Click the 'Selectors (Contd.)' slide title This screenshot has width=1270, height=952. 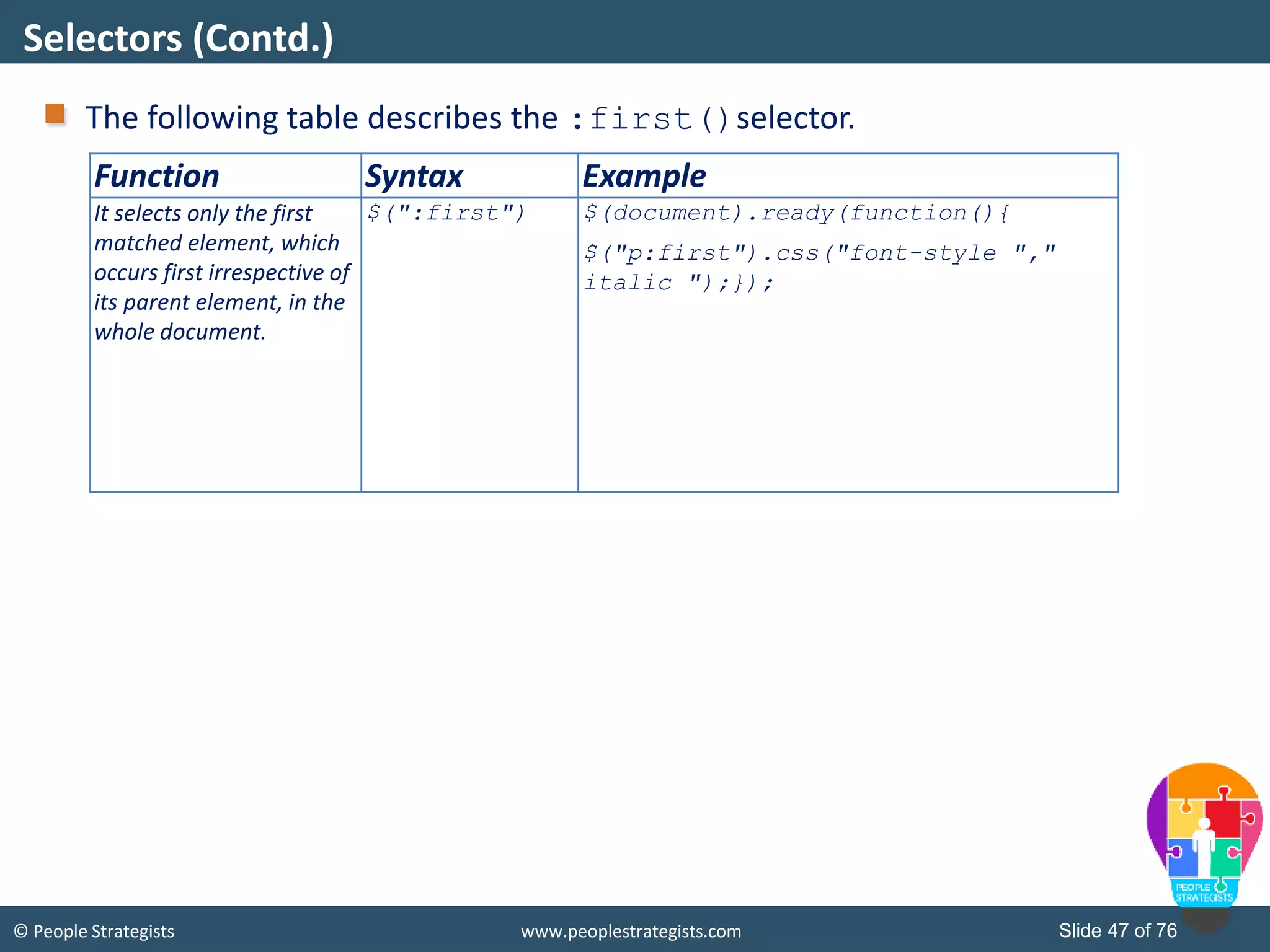(179, 38)
